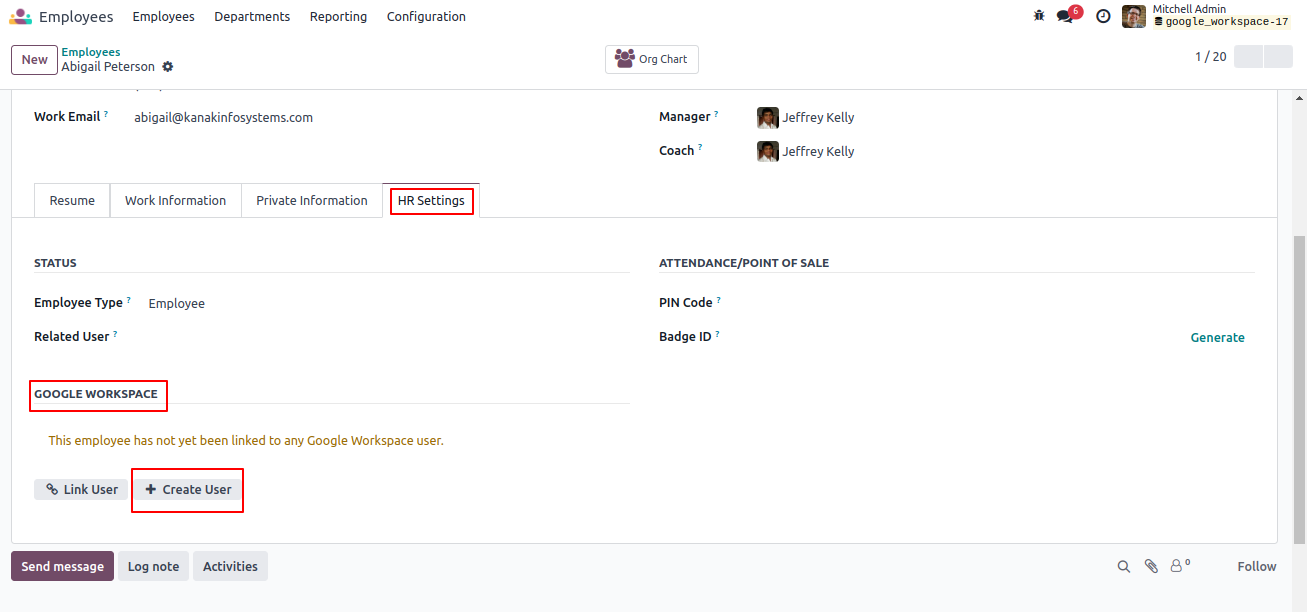Click the search magnifier icon in chatter
This screenshot has width=1307, height=612.
[1124, 566]
